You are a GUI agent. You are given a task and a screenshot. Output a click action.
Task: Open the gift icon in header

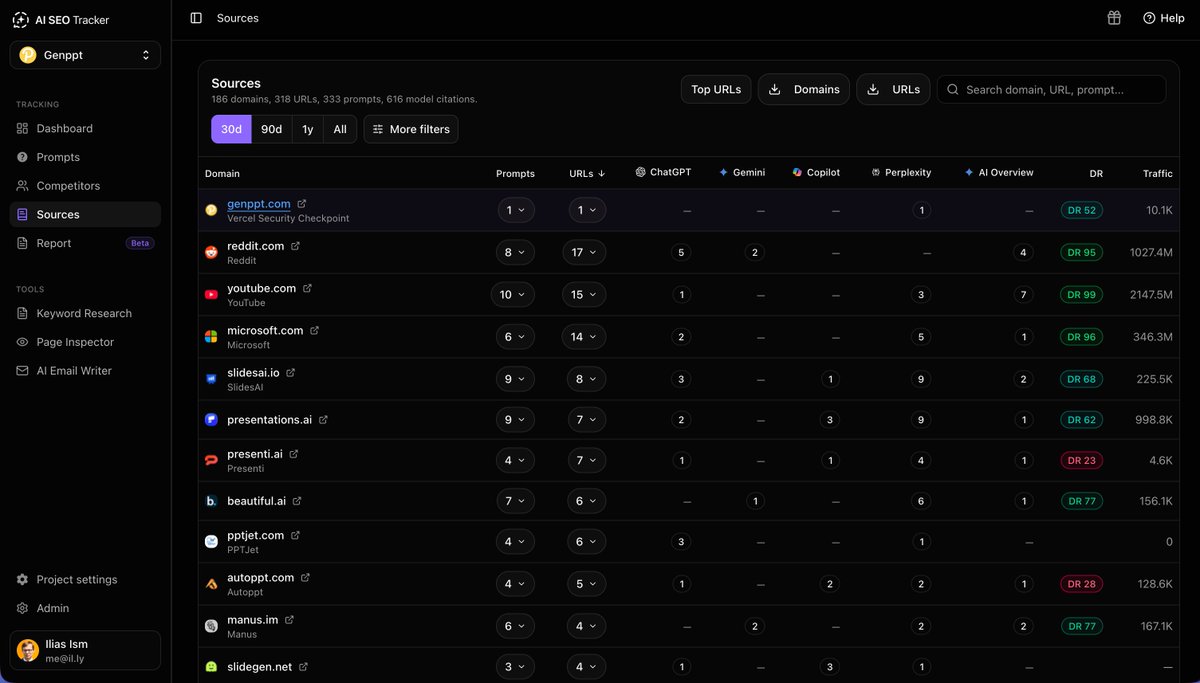[1114, 18]
